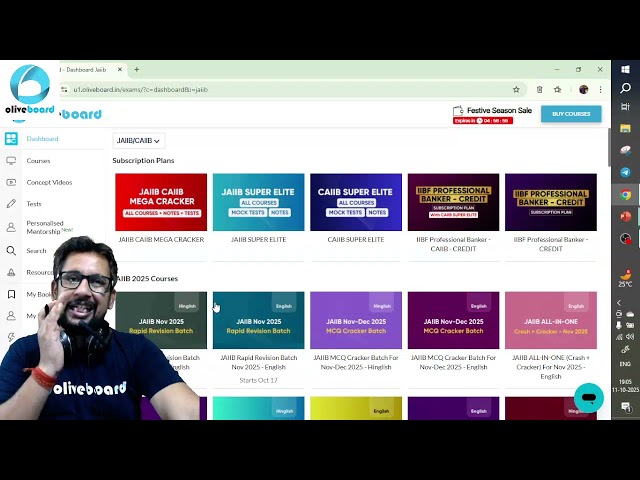640x480 pixels.
Task: Click the Personalised Mentorship icon
Action: click(x=11, y=227)
